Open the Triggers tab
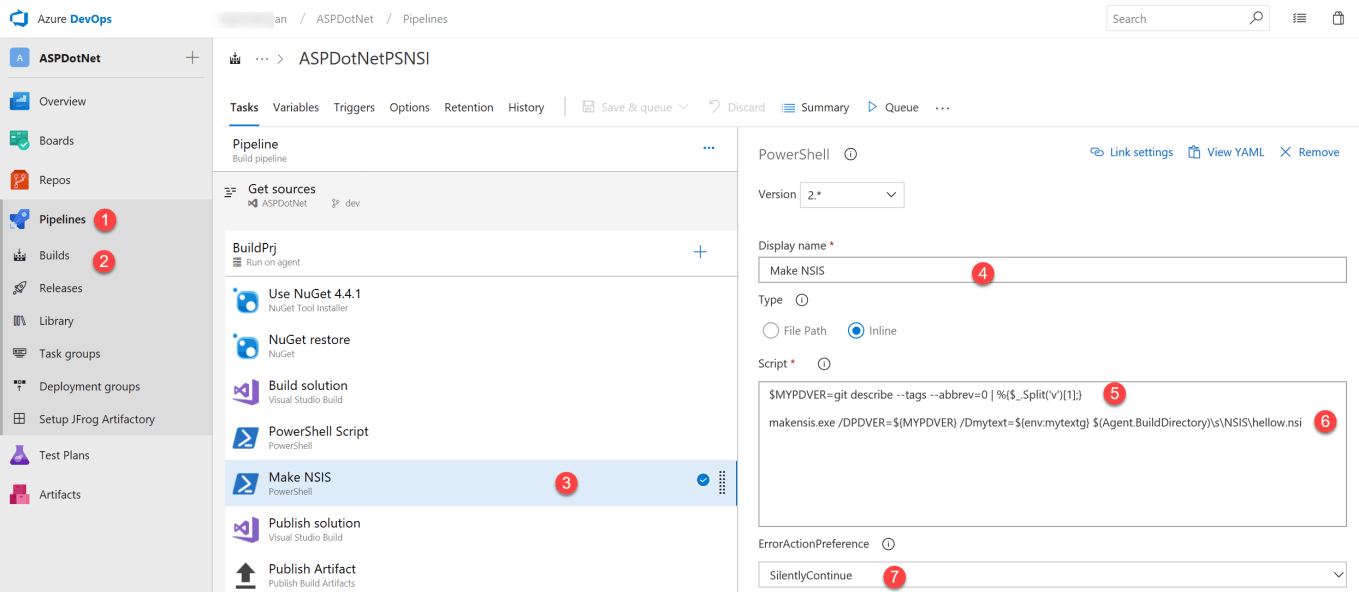Image resolution: width=1359 pixels, height=592 pixels. pos(354,107)
